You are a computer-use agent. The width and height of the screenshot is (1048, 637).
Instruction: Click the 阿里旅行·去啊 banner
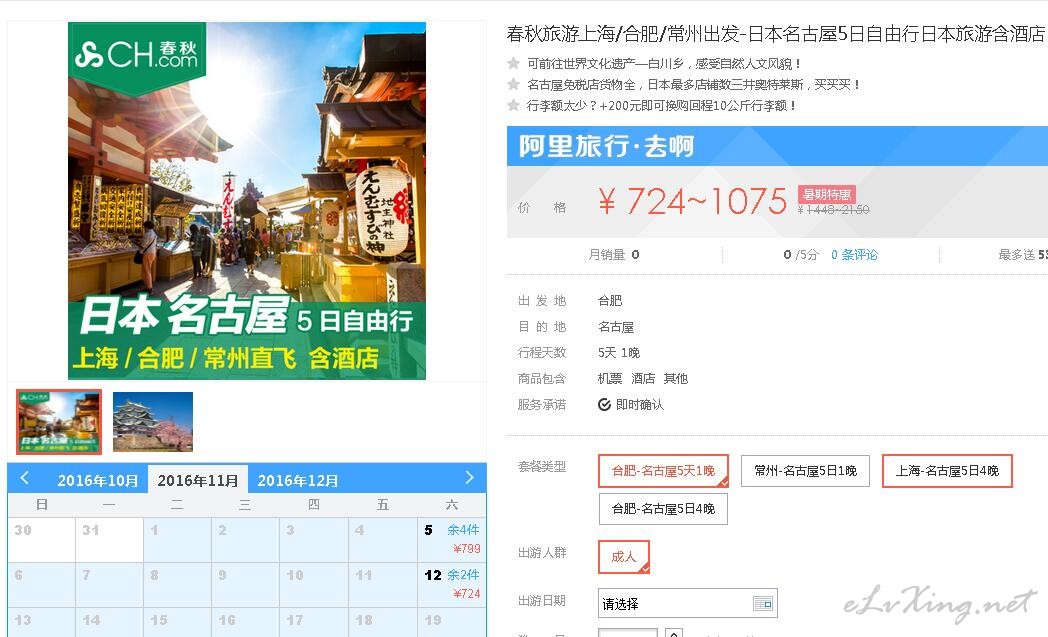[777, 146]
